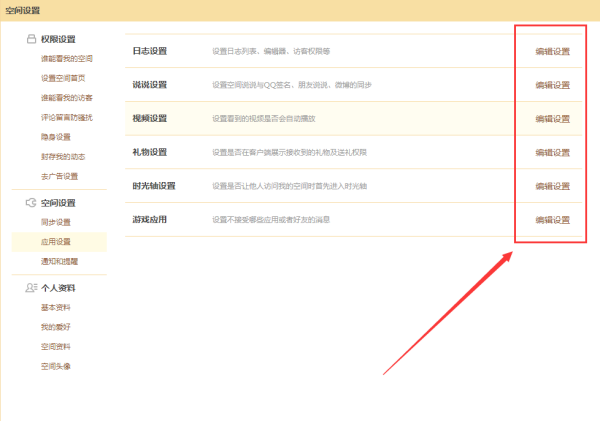
Task: Click 编辑设置 for 礼物设置
Action: point(552,152)
